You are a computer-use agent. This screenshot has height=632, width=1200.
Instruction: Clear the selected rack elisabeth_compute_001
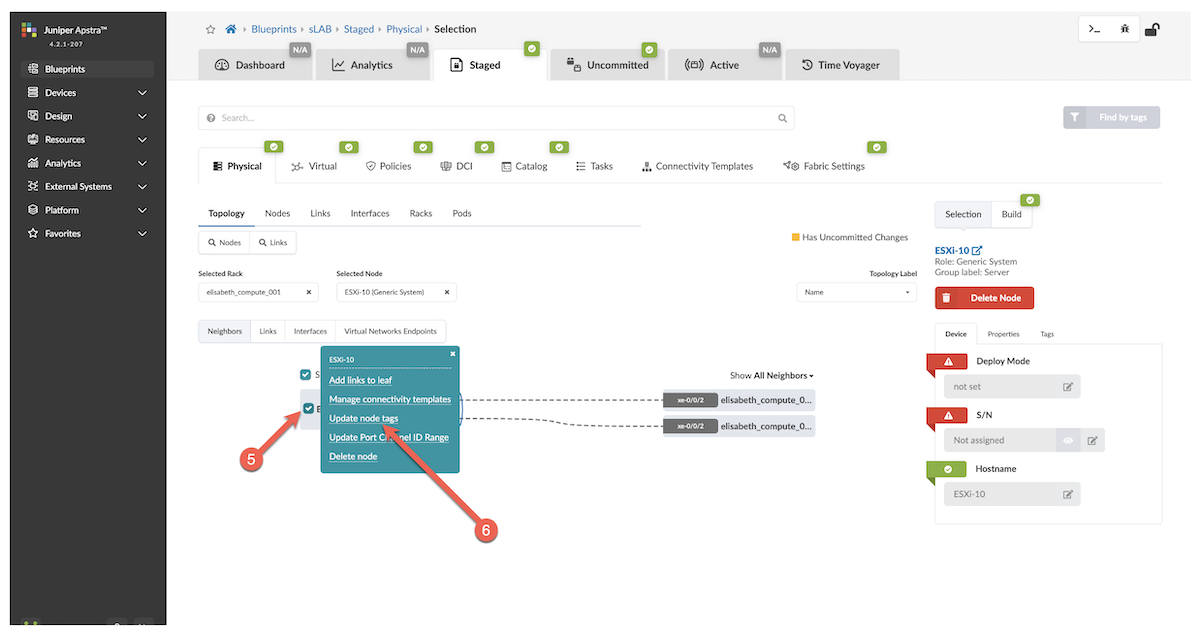(308, 293)
